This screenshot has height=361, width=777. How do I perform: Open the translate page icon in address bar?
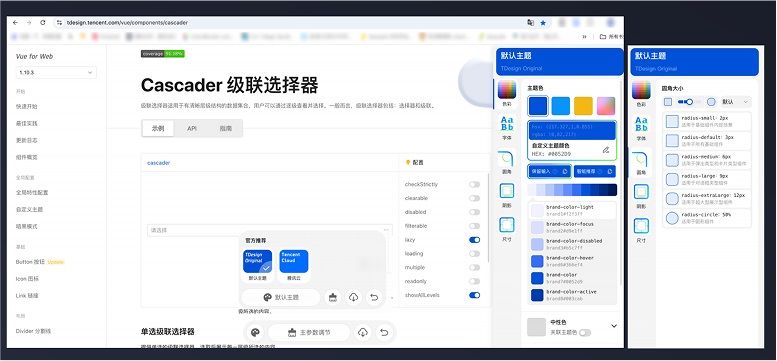[531, 23]
